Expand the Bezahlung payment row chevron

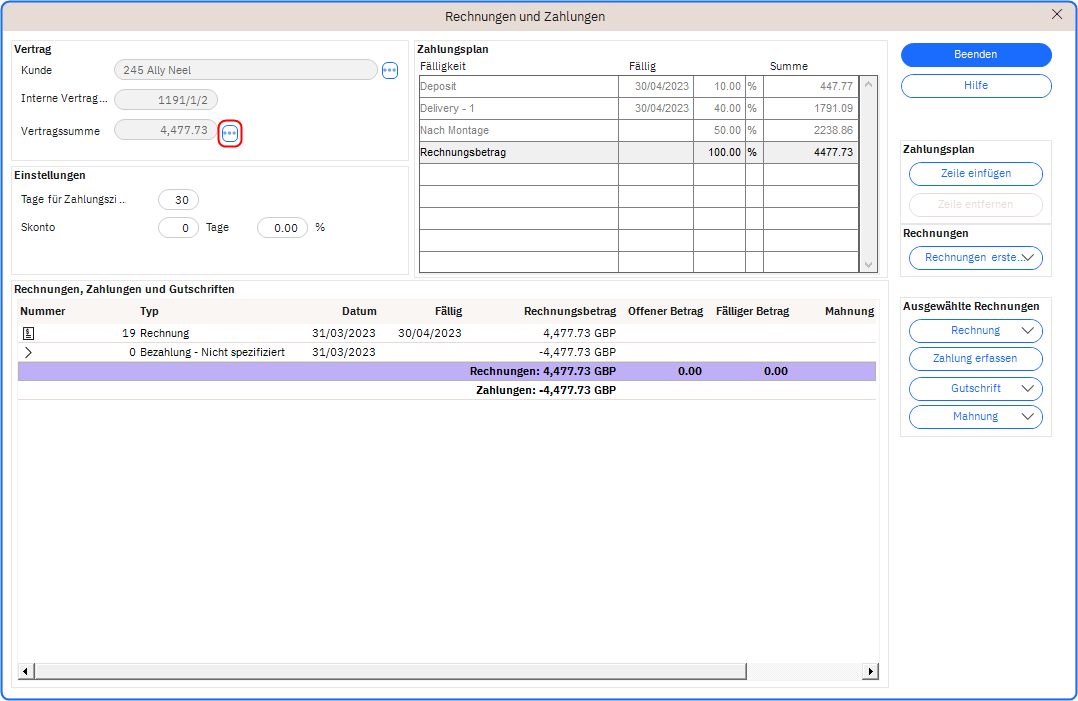(x=28, y=352)
